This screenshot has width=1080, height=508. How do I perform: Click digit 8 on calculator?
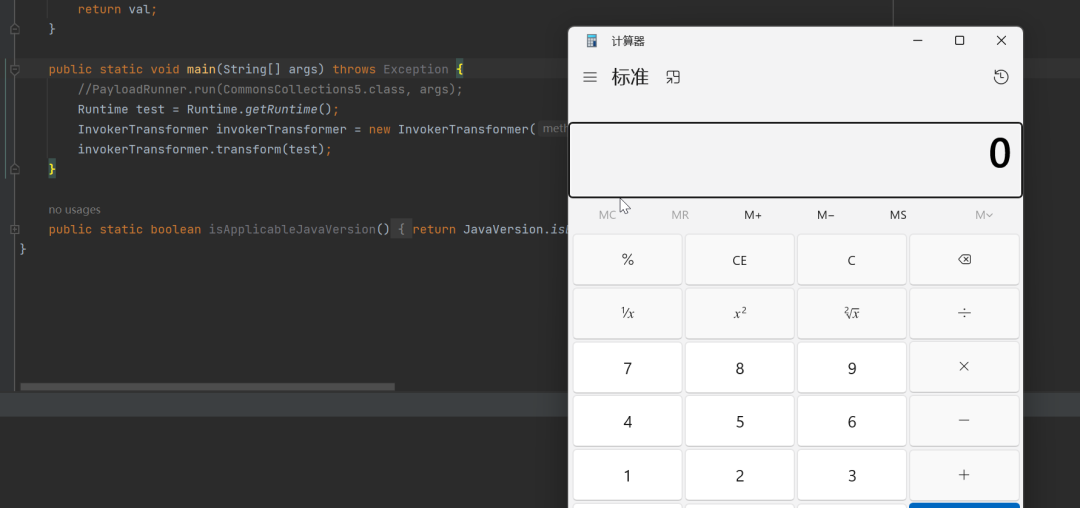tap(740, 368)
